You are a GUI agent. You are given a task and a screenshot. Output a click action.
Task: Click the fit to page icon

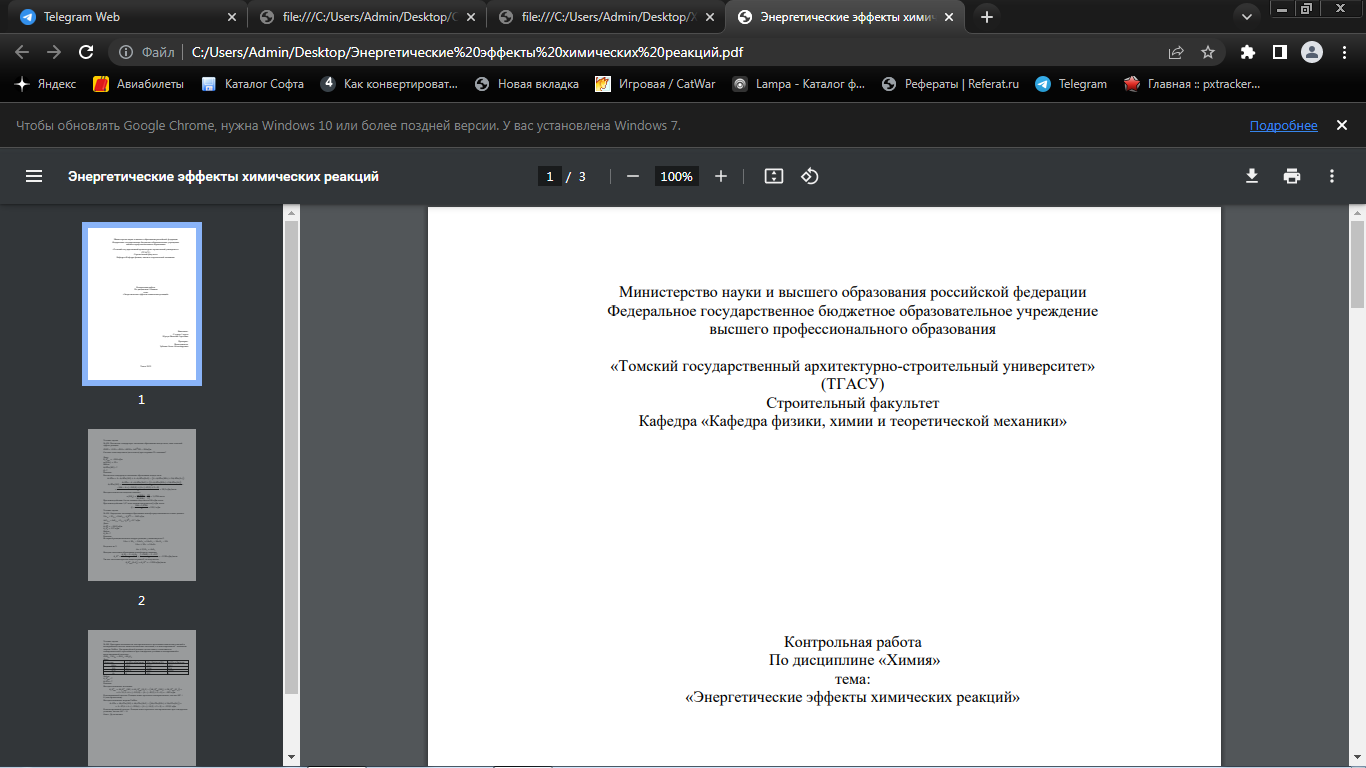coord(773,176)
